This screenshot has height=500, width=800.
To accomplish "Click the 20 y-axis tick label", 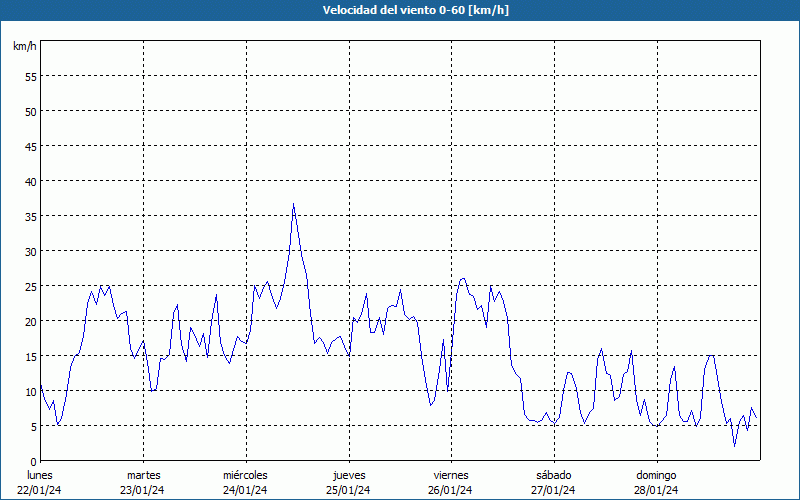I will coord(31,321).
